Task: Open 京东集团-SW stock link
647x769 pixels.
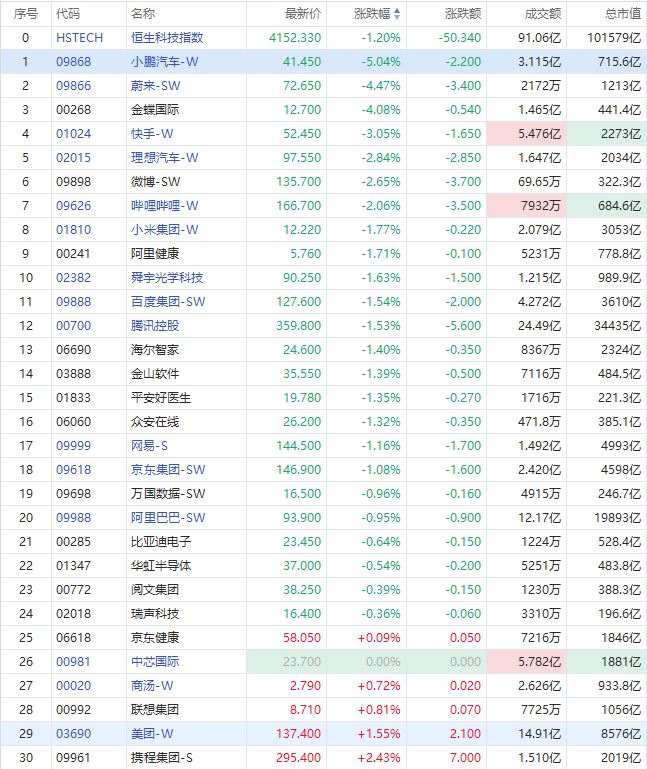Action: [168, 470]
